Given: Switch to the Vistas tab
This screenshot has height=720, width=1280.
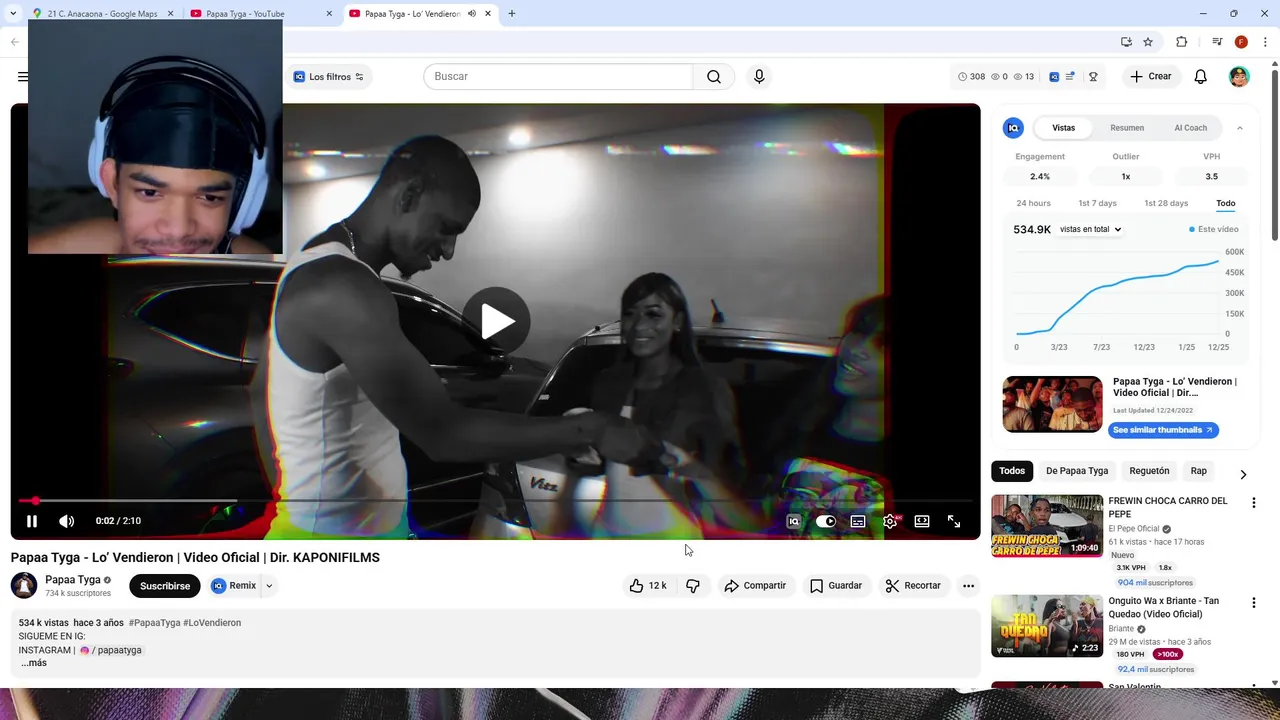Looking at the screenshot, I should click(1064, 128).
